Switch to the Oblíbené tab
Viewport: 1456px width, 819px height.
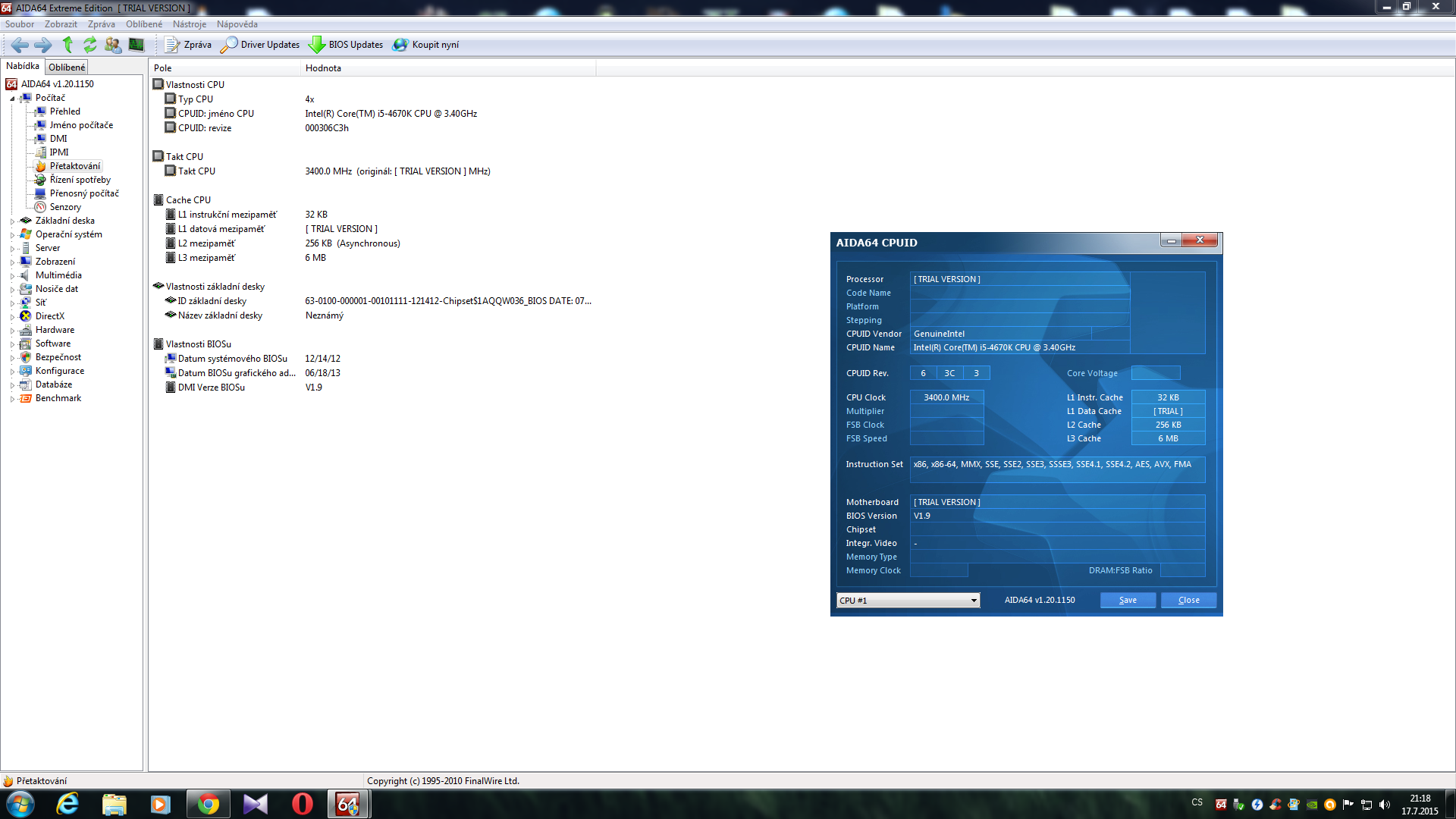click(67, 67)
